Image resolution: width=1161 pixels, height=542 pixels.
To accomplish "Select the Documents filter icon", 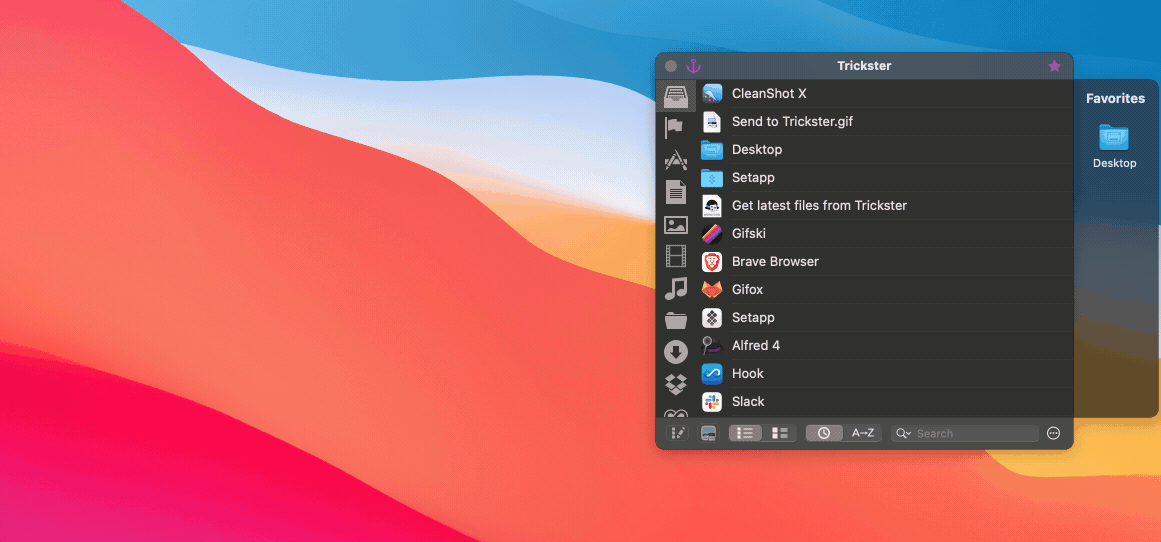I will (x=675, y=193).
